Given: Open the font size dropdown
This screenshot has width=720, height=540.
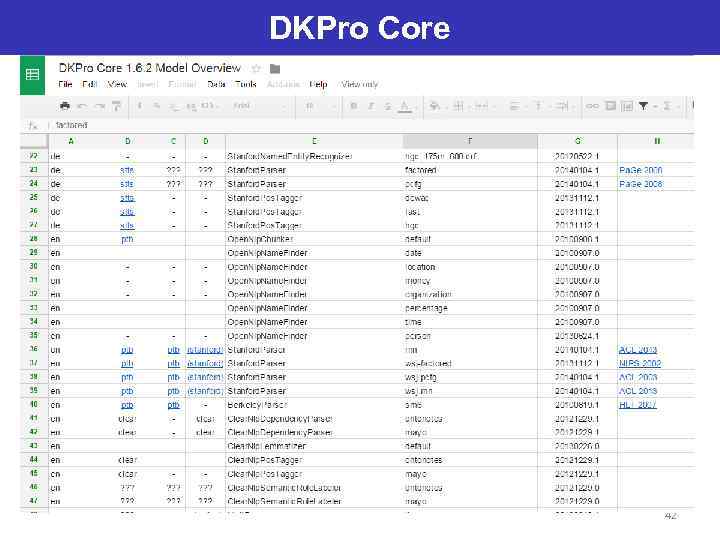Looking at the screenshot, I should pyautogui.click(x=320, y=106).
